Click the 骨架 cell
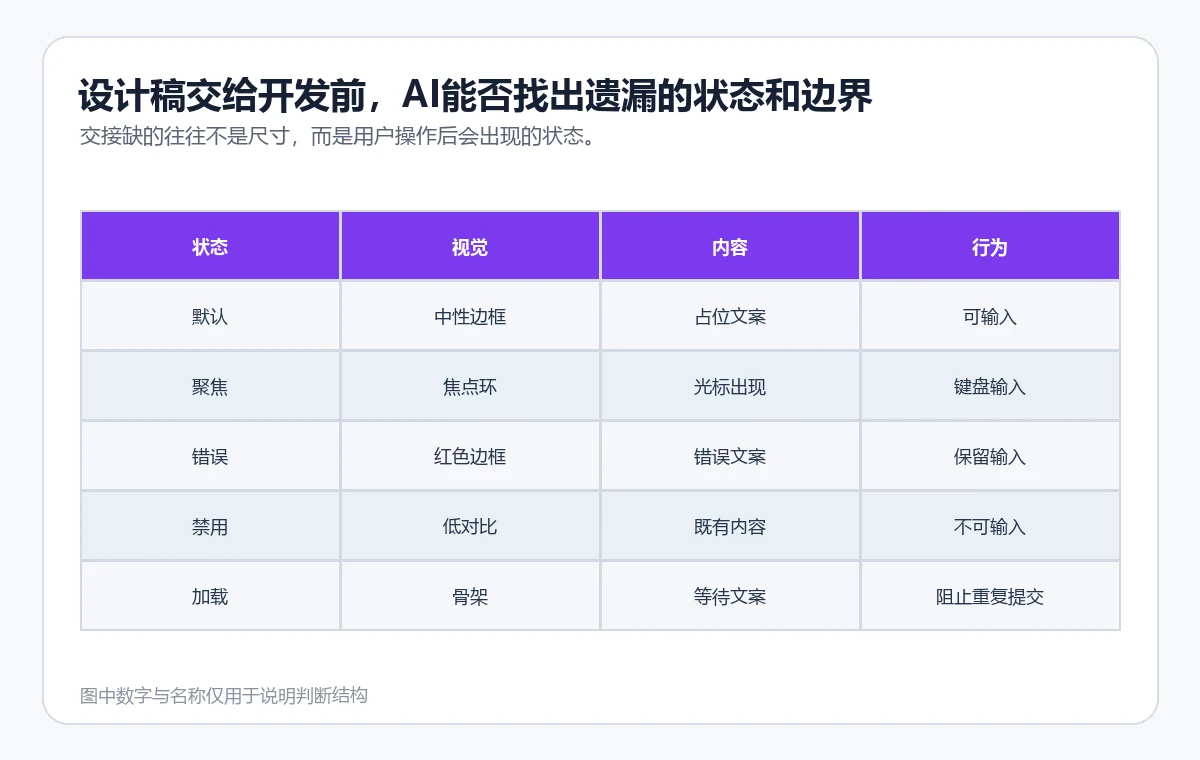Screen dimensions: 1200x760 (x=470, y=596)
